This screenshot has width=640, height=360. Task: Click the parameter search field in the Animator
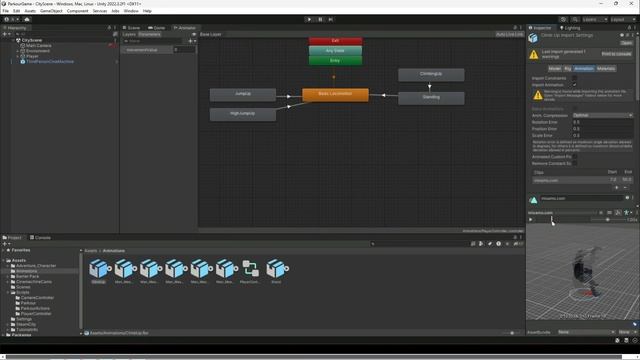coord(154,41)
